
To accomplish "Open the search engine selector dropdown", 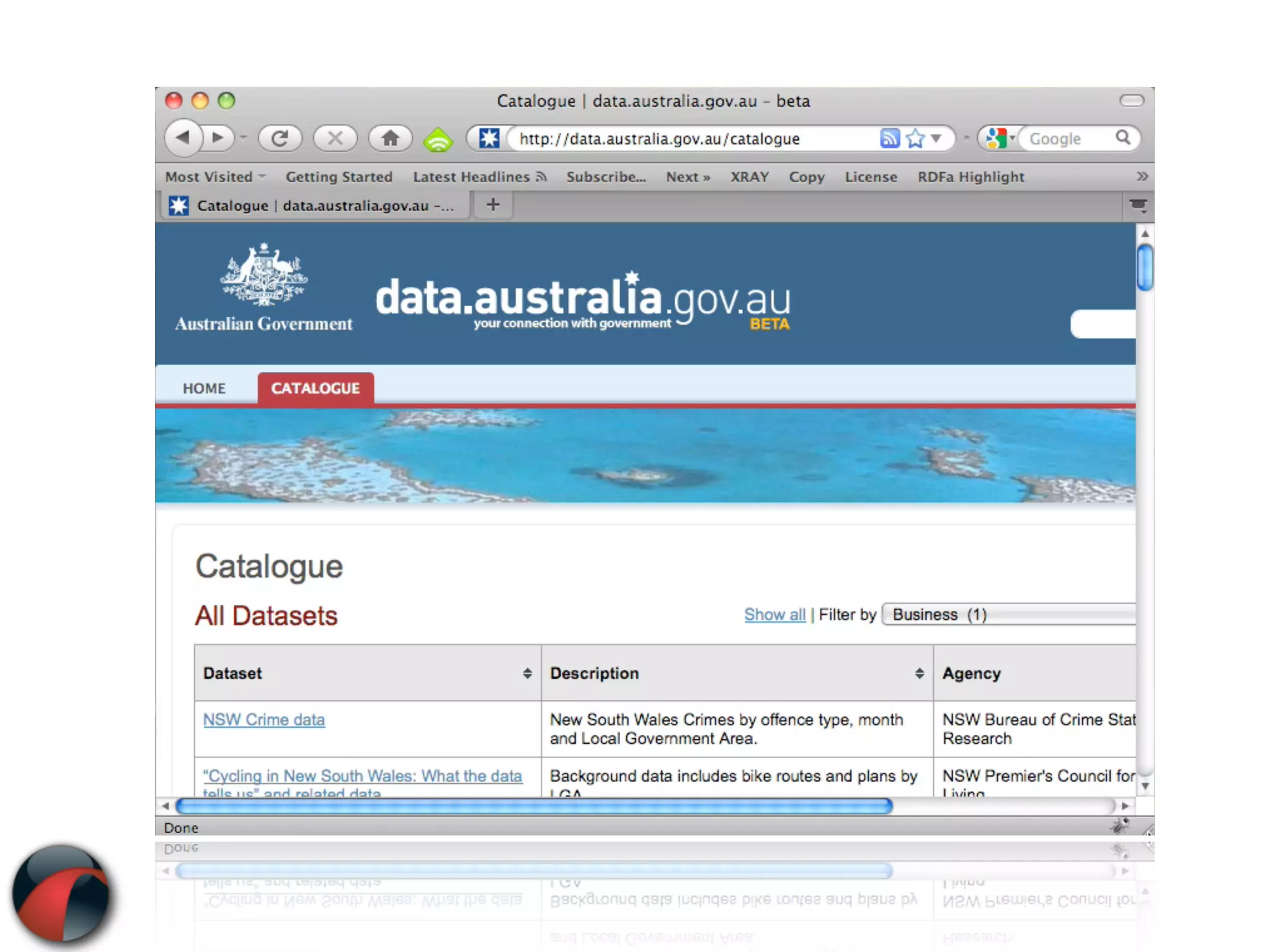I will 999,138.
